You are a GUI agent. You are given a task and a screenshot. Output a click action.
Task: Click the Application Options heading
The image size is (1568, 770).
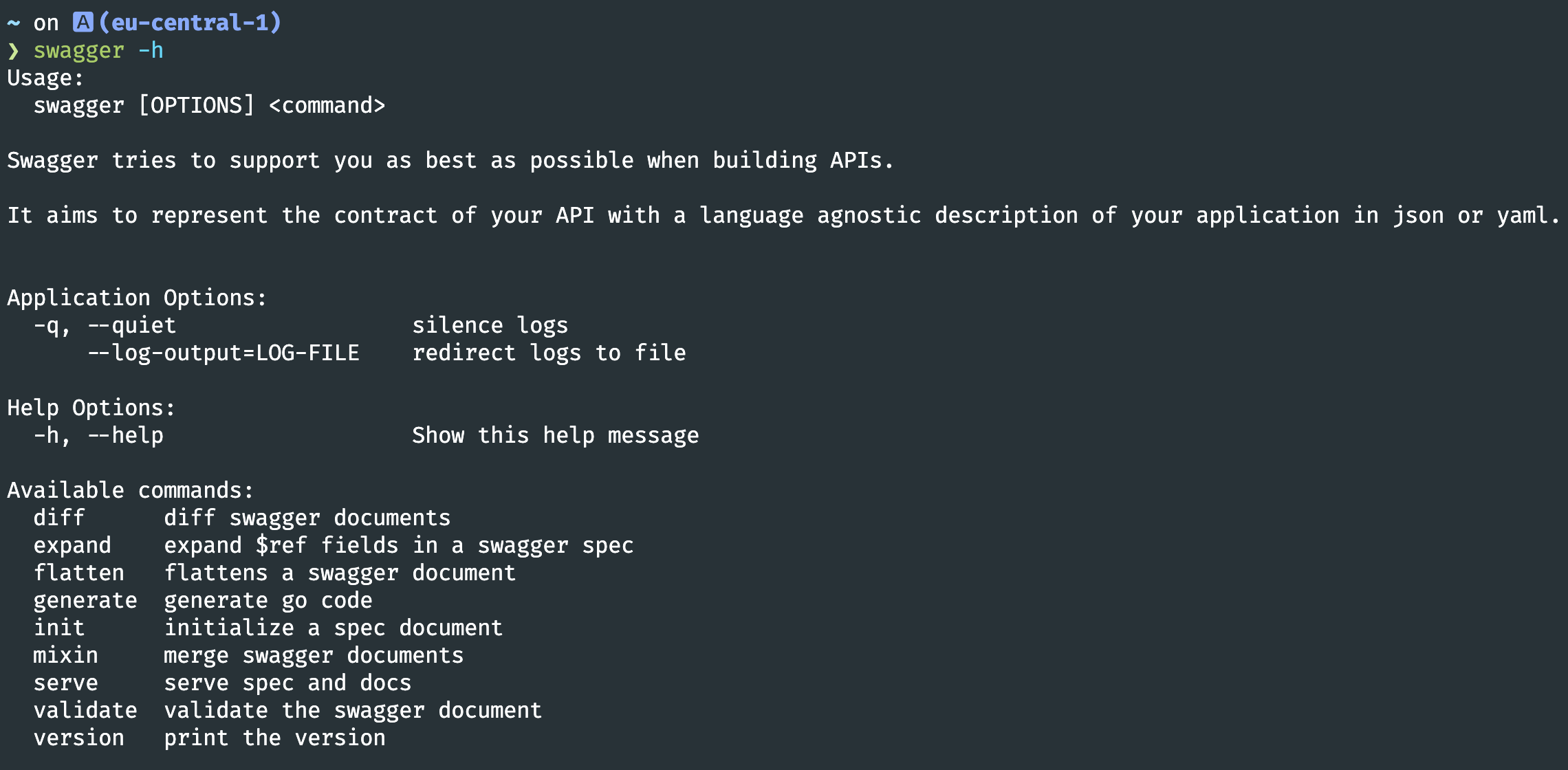[x=137, y=298]
